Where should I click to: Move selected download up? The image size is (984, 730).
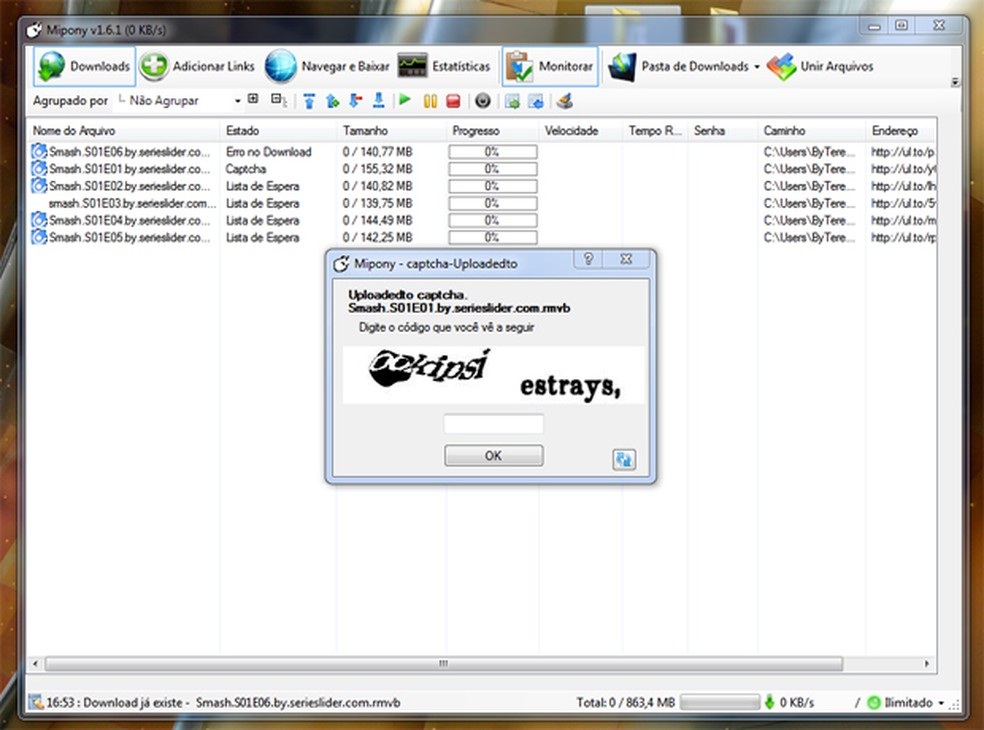click(x=332, y=100)
